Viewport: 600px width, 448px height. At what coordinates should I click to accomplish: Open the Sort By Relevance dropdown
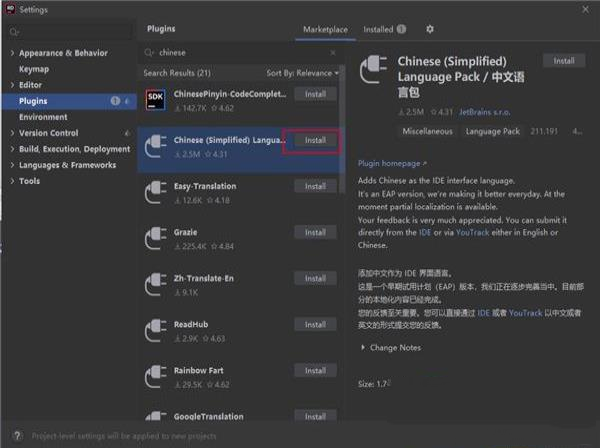(302, 73)
